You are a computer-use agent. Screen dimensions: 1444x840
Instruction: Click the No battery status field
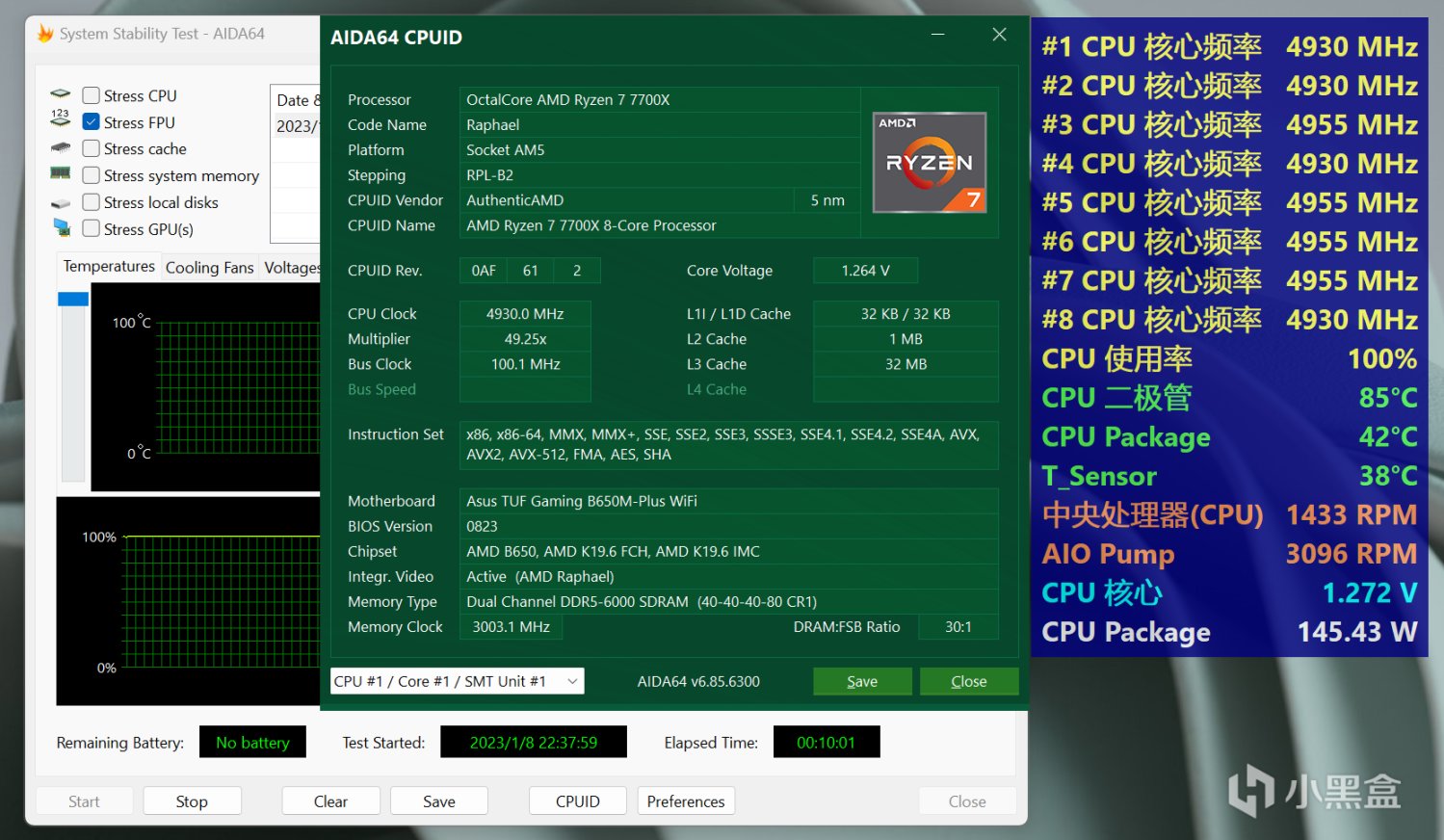point(252,742)
